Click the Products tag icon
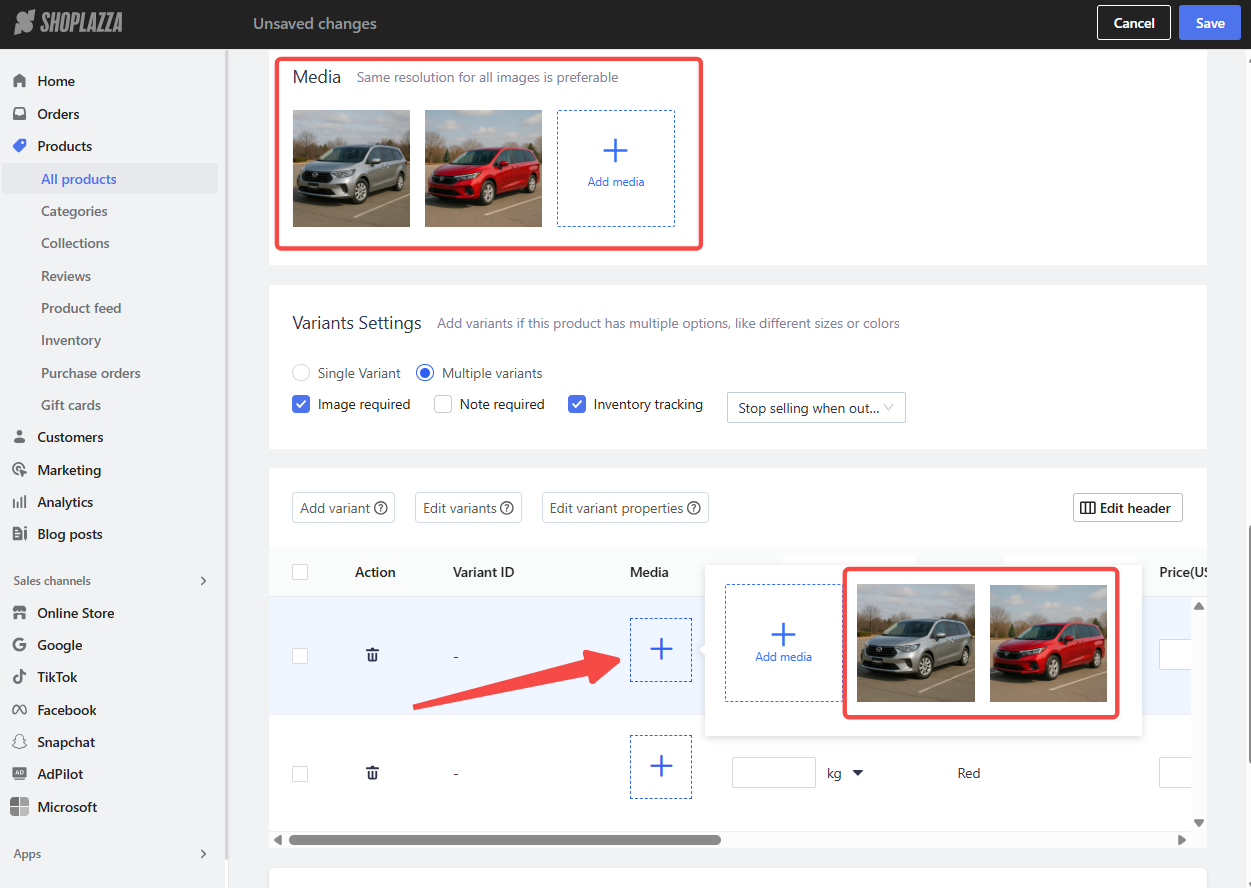The width and height of the screenshot is (1251, 888). point(19,146)
